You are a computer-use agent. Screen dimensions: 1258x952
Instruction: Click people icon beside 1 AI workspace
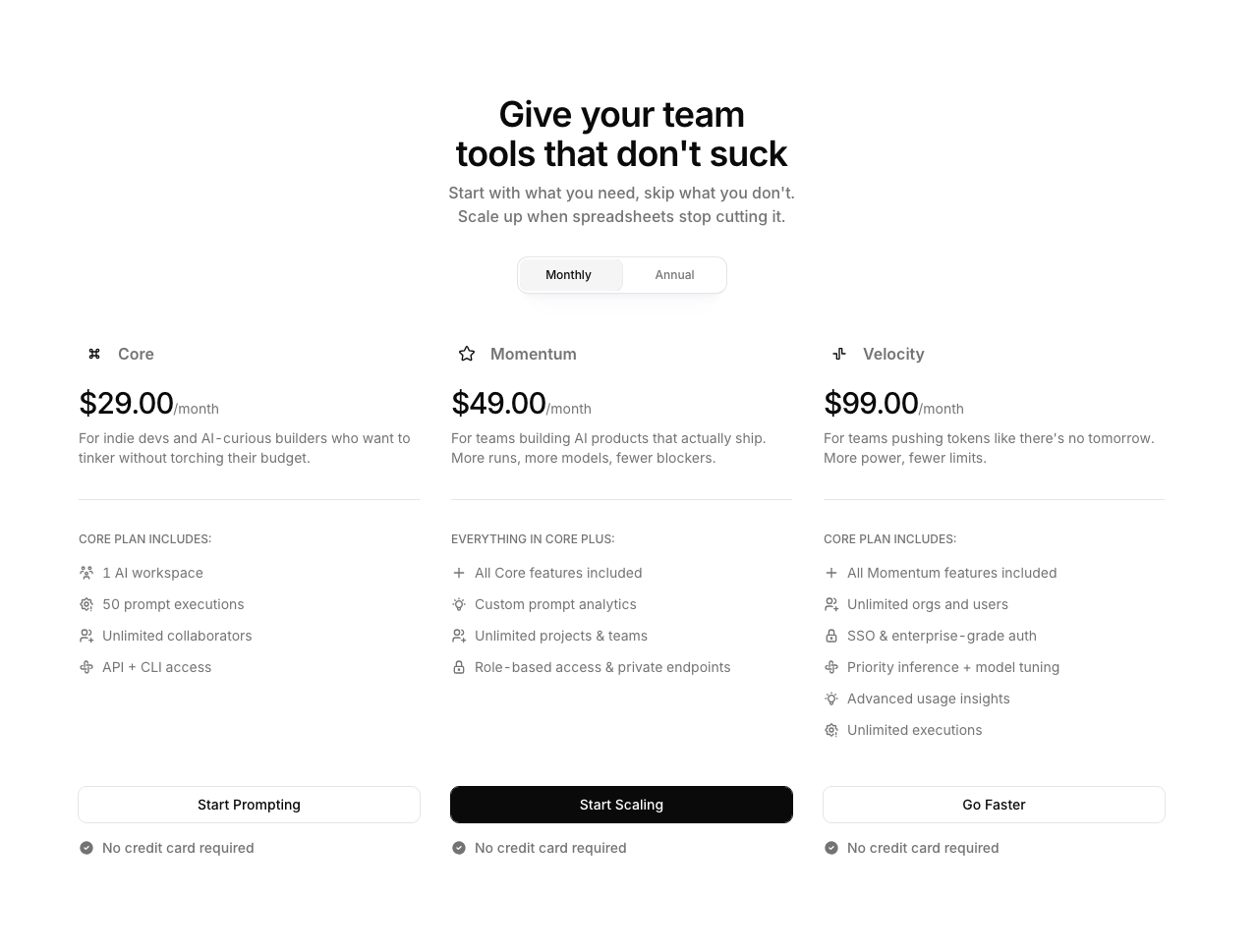[86, 573]
